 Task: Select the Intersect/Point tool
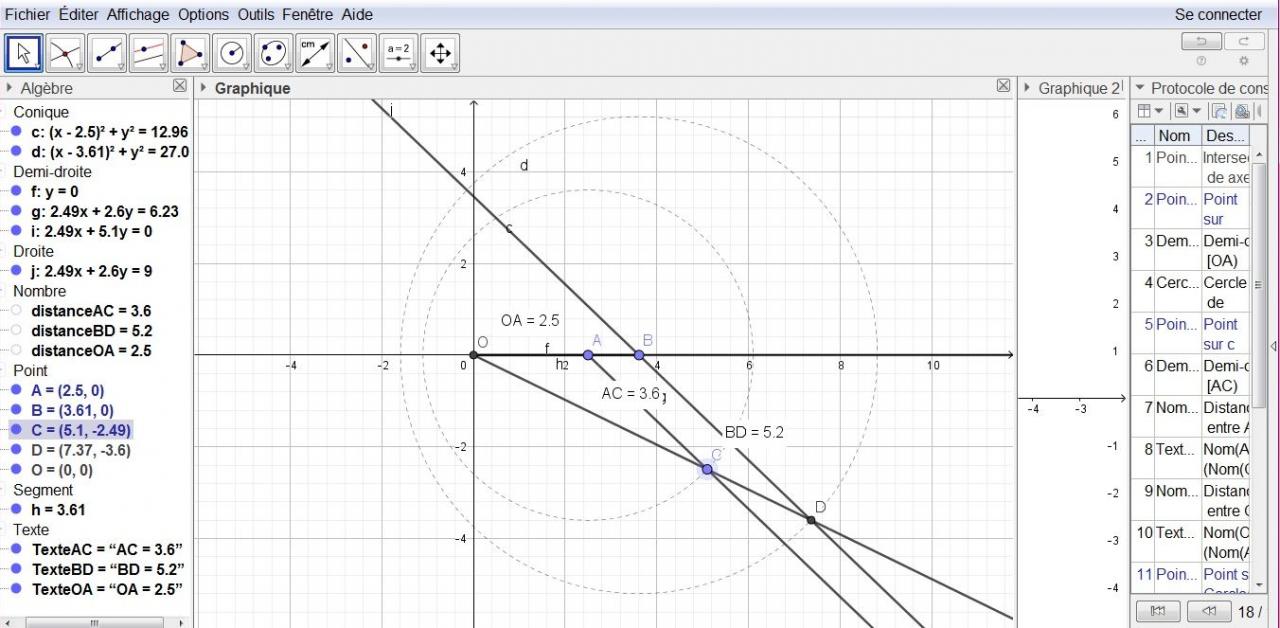pos(65,53)
